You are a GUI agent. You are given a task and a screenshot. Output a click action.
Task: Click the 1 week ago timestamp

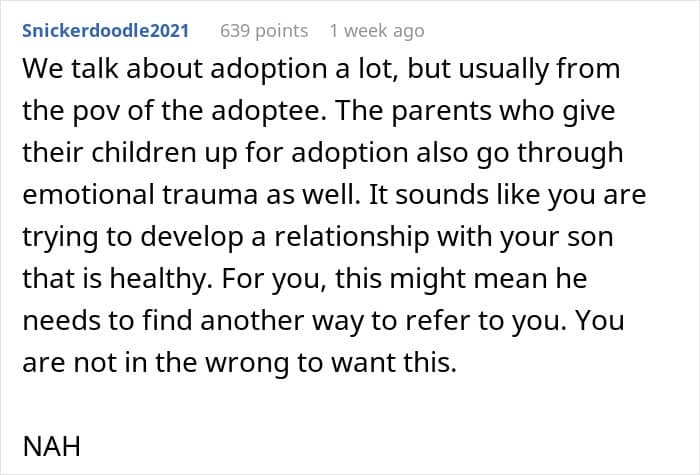coord(377,31)
